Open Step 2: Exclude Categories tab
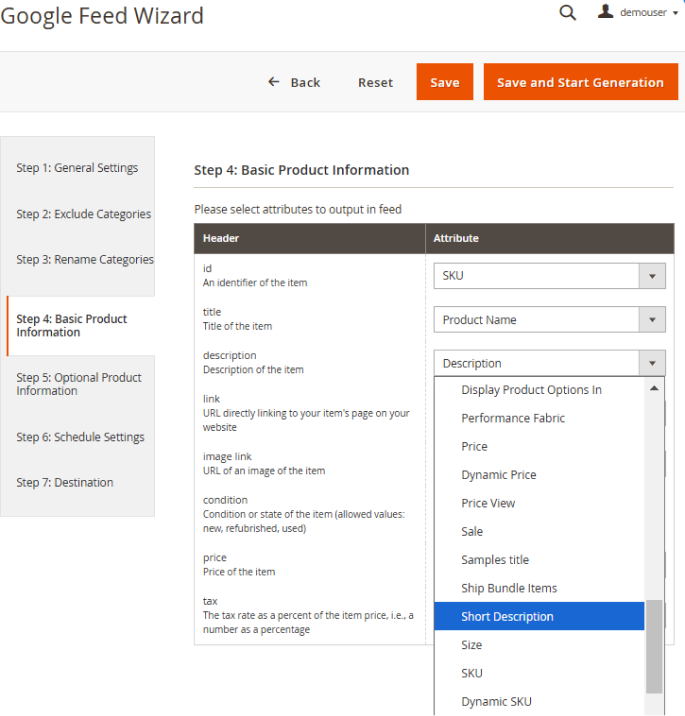This screenshot has height=716, width=685. pyautogui.click(x=84, y=214)
